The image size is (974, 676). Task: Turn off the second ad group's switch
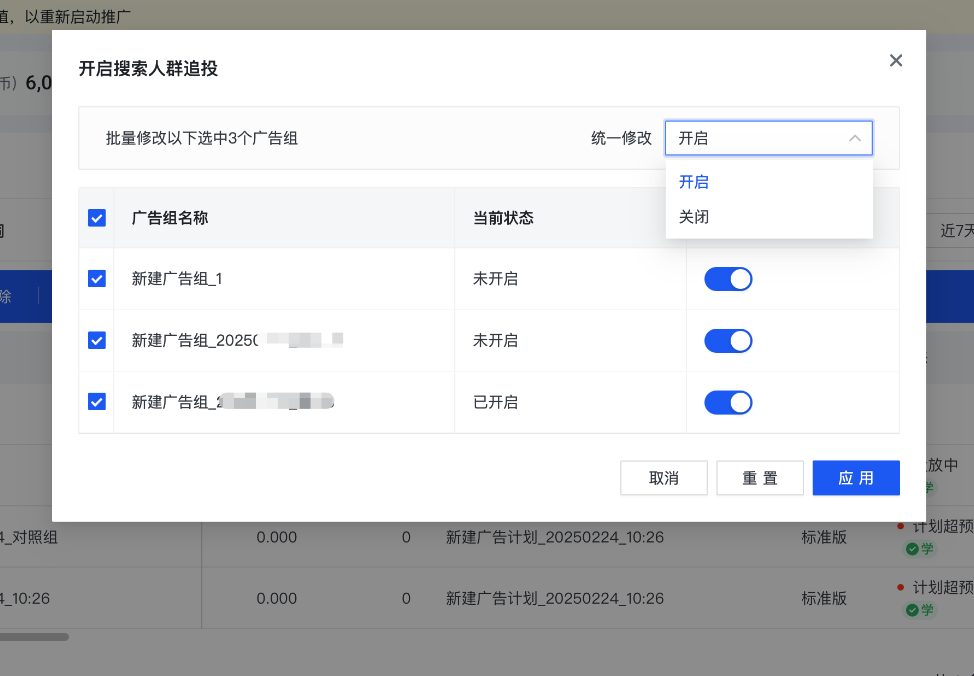728,340
